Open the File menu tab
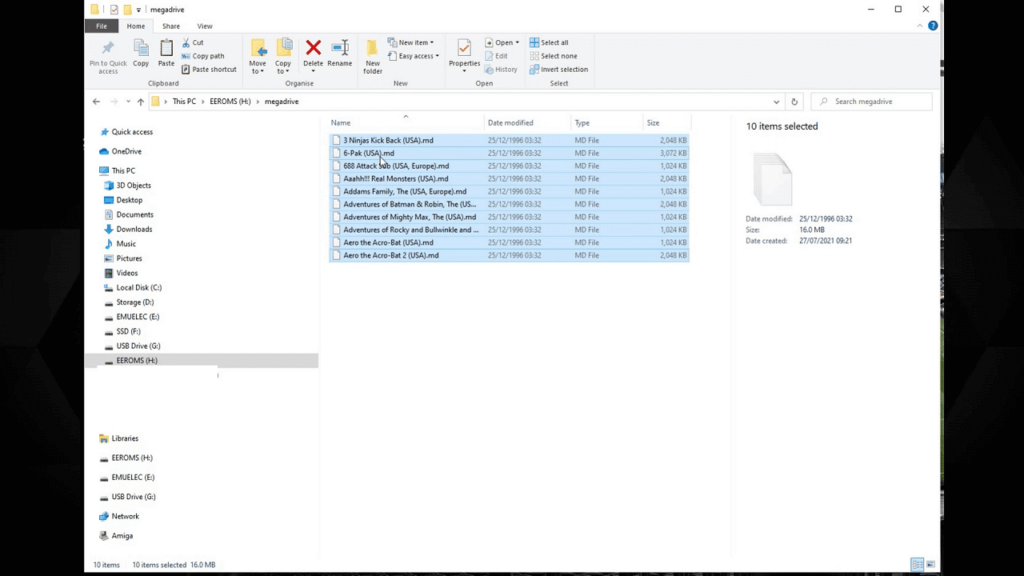Viewport: 1024px width, 576px height. coord(101,26)
